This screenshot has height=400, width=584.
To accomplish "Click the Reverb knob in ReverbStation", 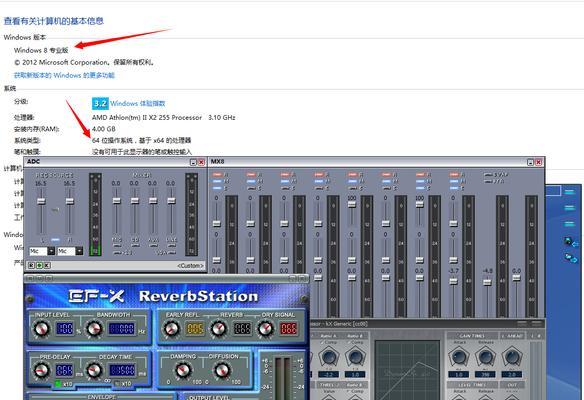I will coord(219,329).
